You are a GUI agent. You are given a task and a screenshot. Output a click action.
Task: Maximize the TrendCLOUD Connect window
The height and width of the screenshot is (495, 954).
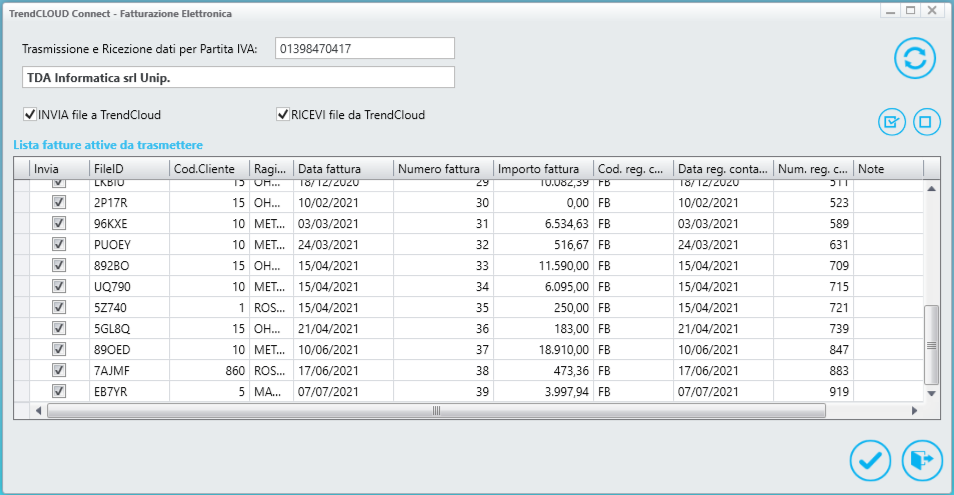pyautogui.click(x=911, y=10)
